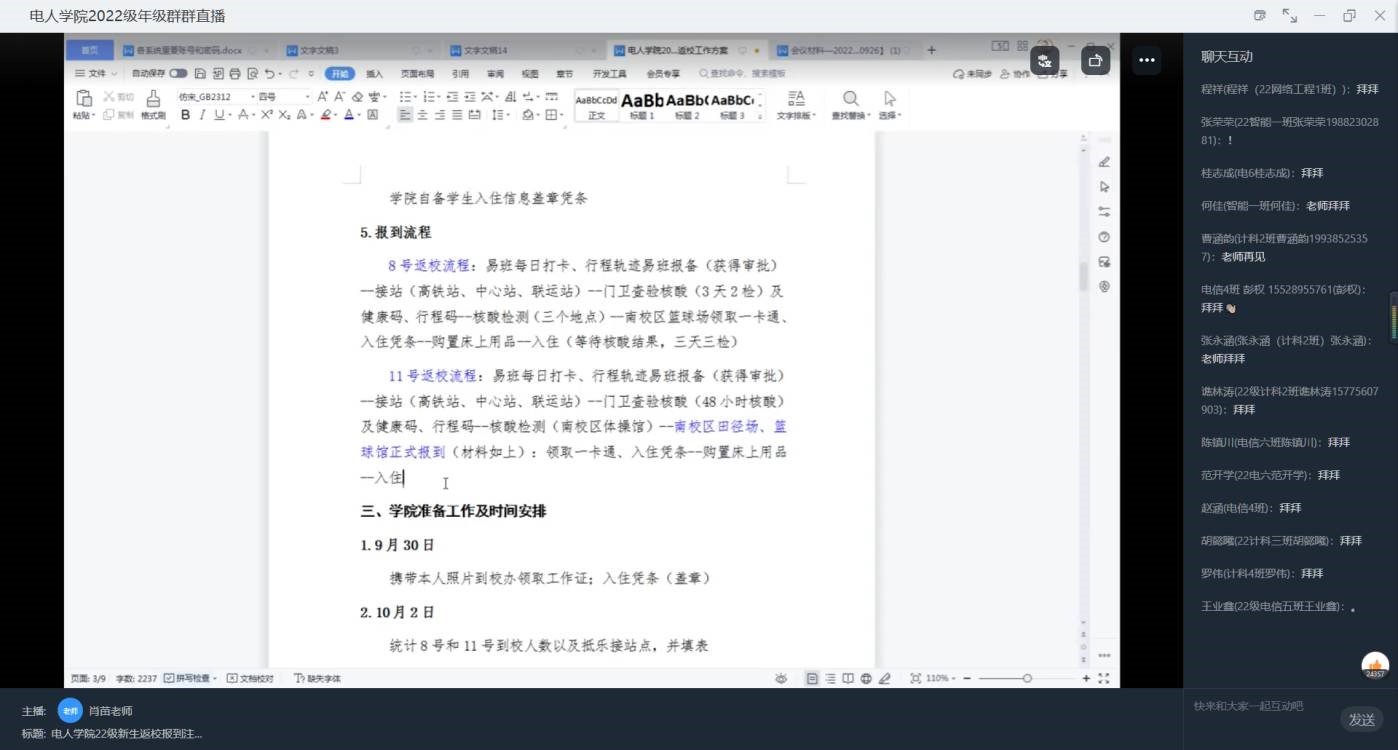1398x750 pixels.
Task: Switch to outline view in status bar
Action: click(830, 678)
